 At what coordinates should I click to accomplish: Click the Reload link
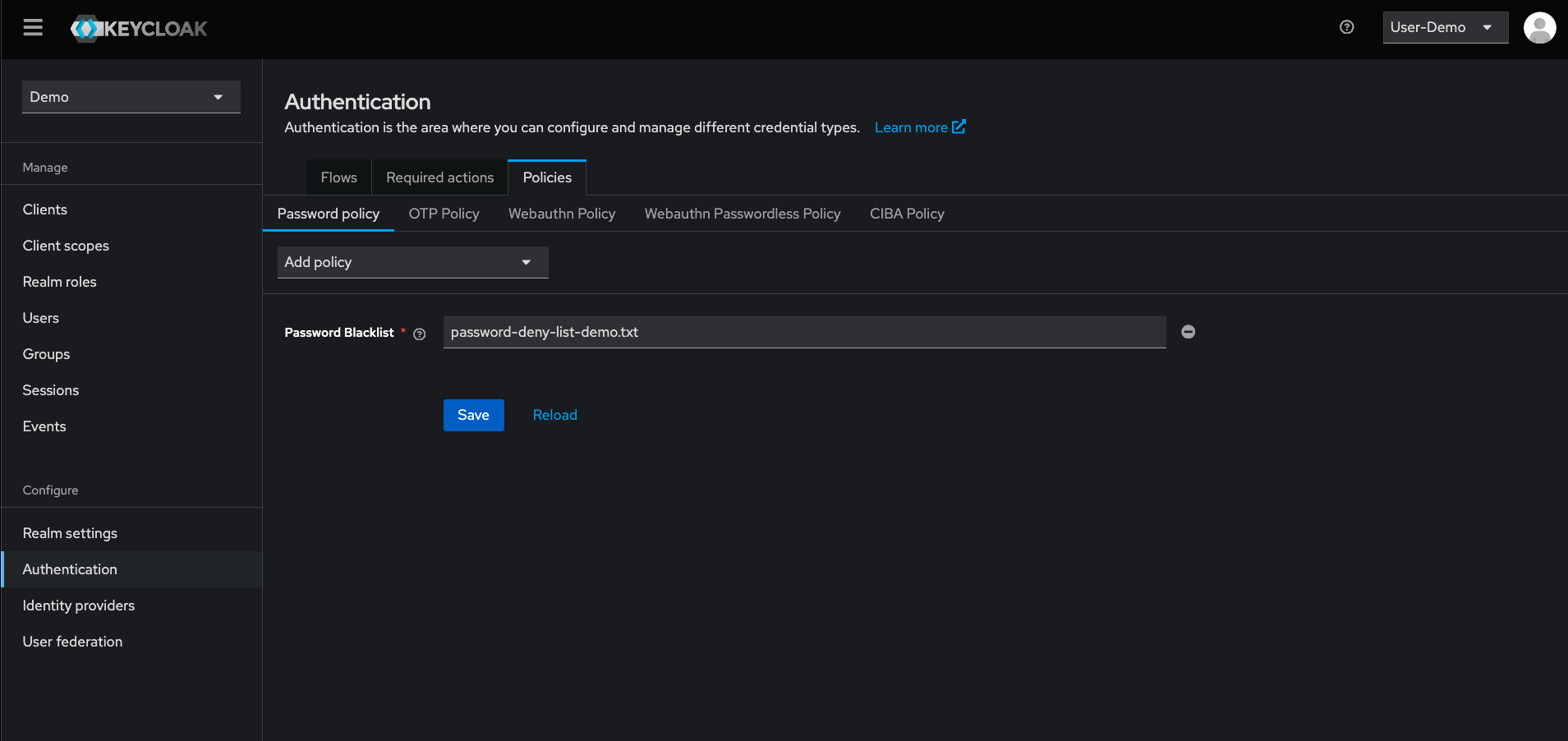(x=555, y=415)
